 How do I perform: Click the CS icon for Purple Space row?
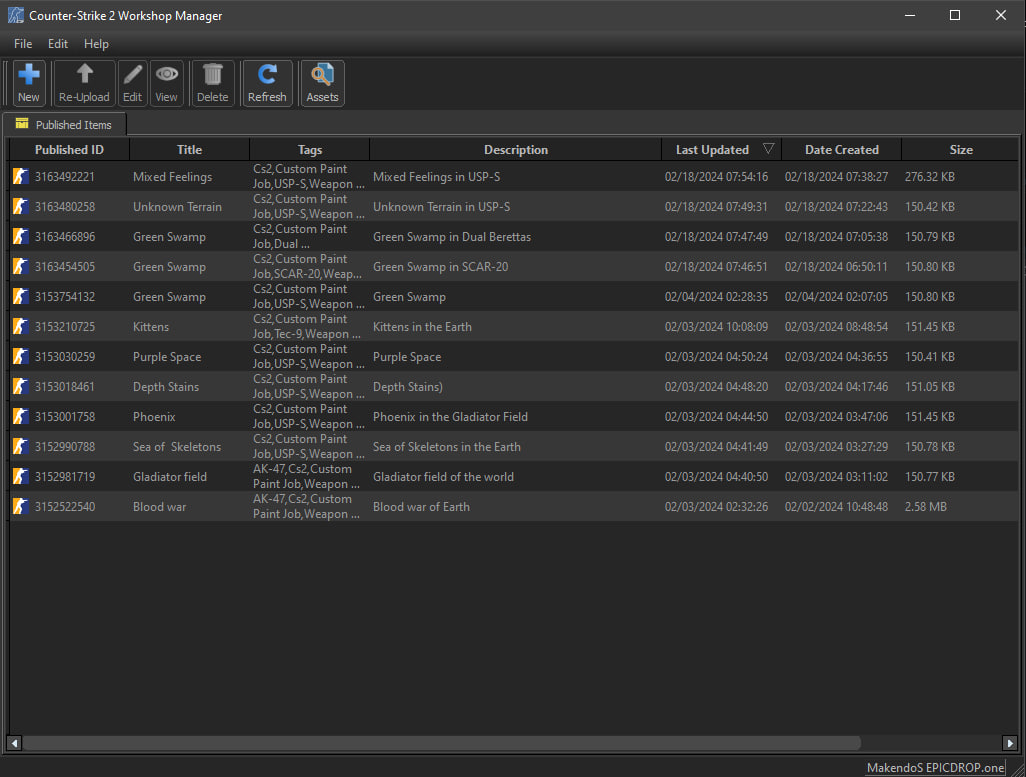pos(21,356)
